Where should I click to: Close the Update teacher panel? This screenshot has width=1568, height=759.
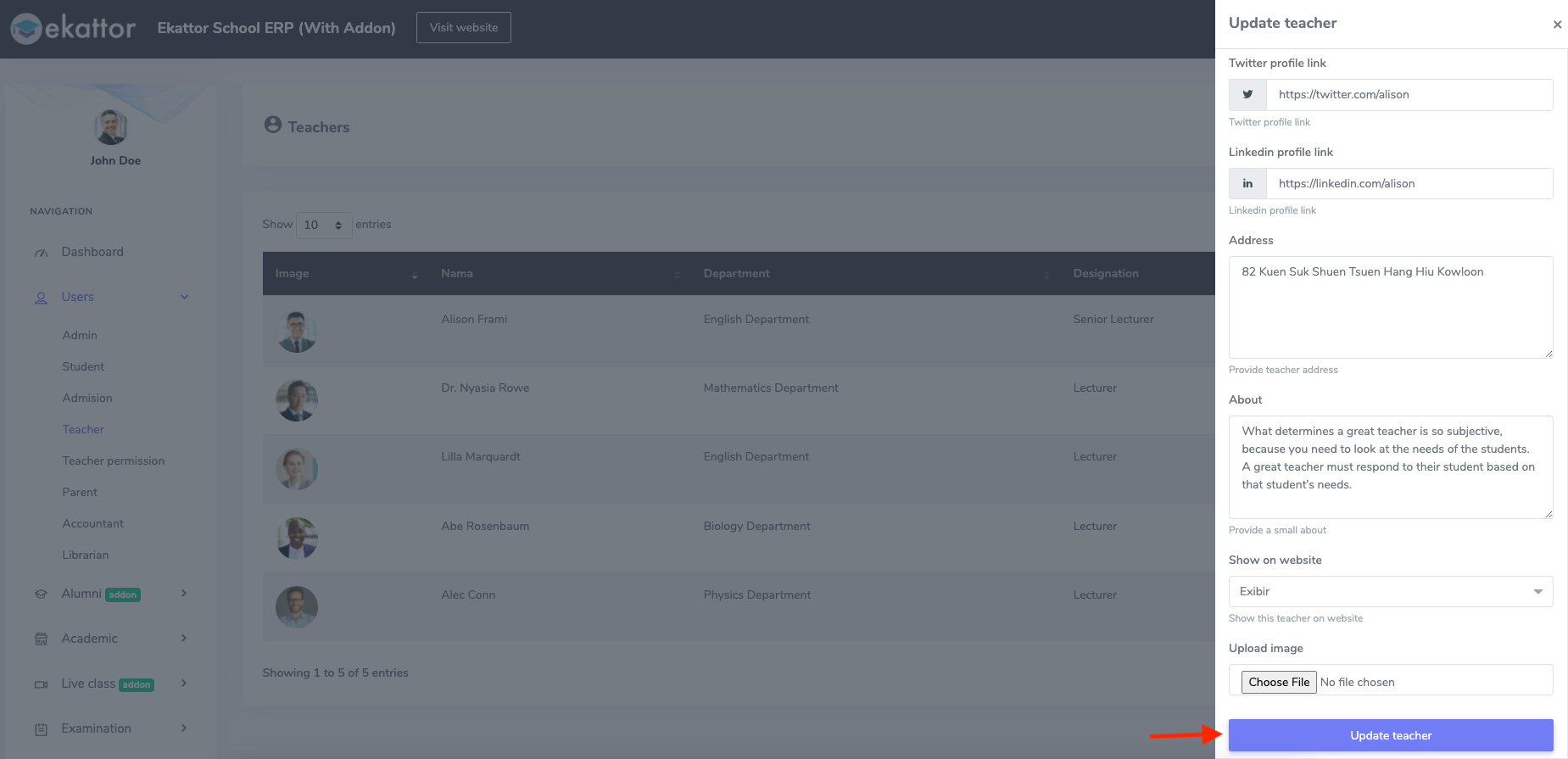1557,25
